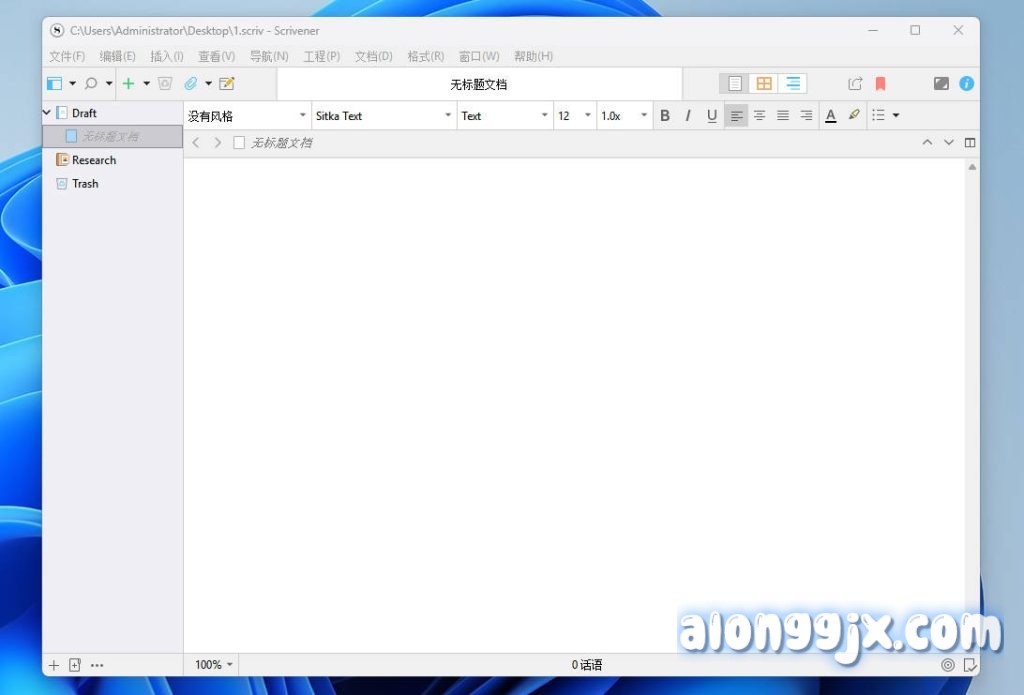This screenshot has height=695, width=1024.
Task: Click the text color button
Action: pyautogui.click(x=830, y=116)
